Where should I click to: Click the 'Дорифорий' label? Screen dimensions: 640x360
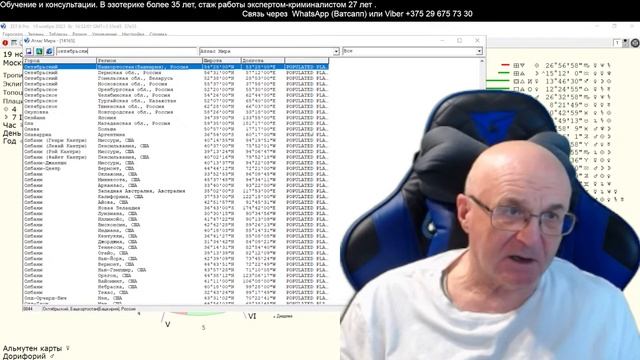pyautogui.click(x=24, y=356)
